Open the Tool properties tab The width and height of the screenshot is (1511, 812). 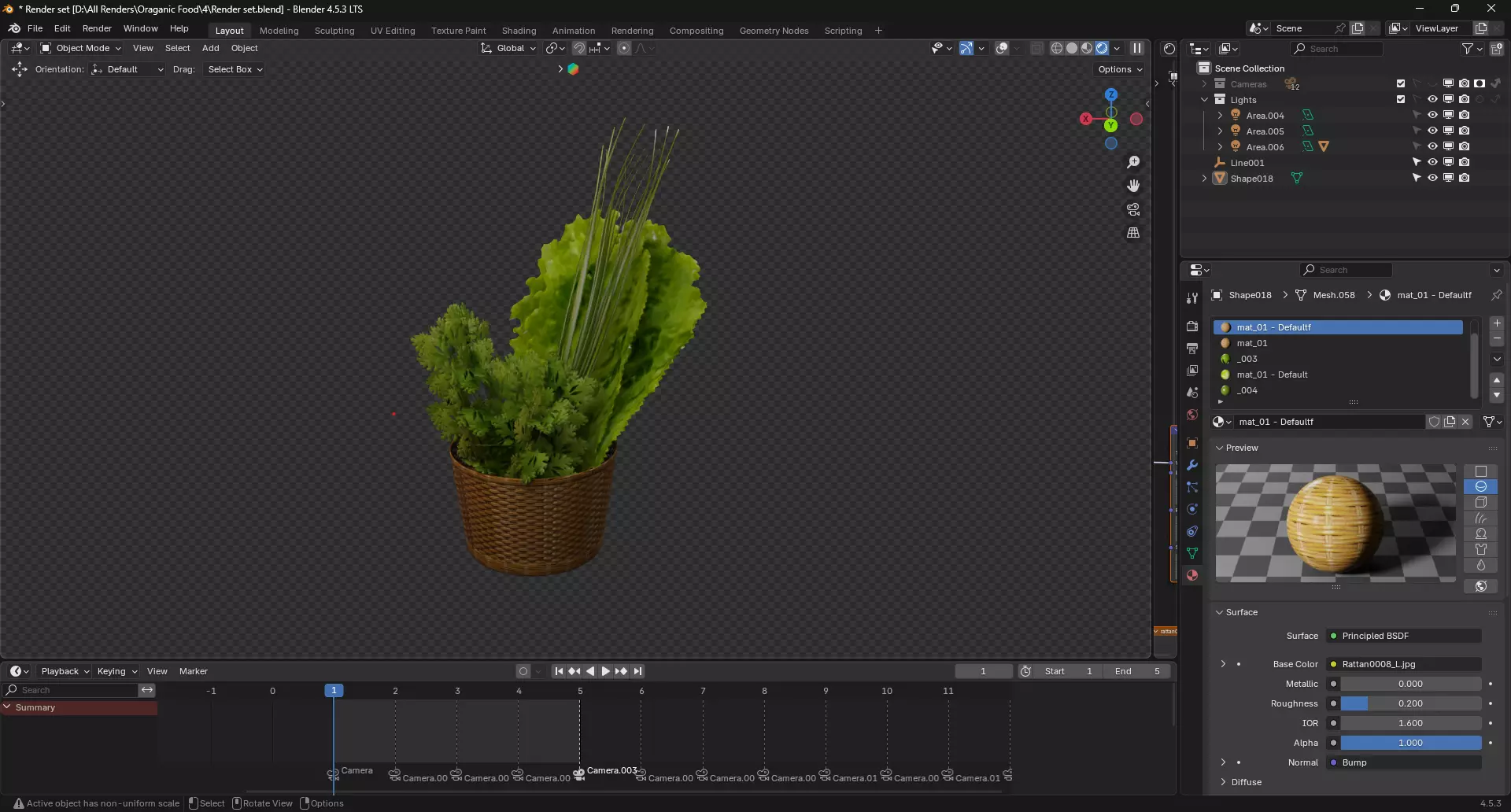click(x=1192, y=297)
